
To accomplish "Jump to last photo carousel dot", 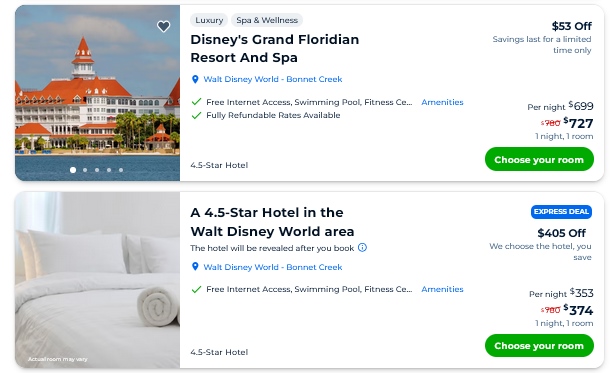I will (121, 170).
